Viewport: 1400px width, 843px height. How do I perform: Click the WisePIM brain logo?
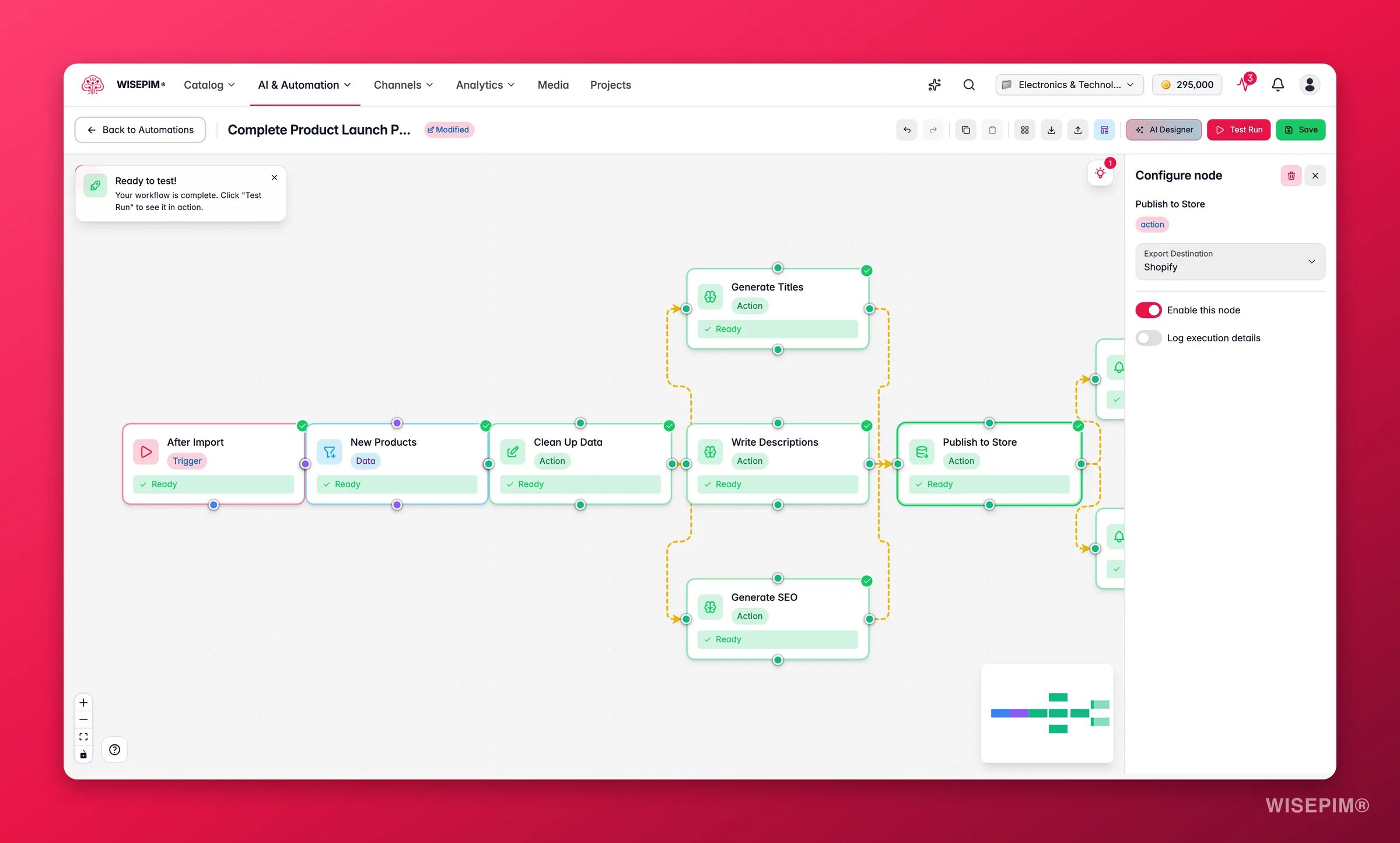(92, 85)
